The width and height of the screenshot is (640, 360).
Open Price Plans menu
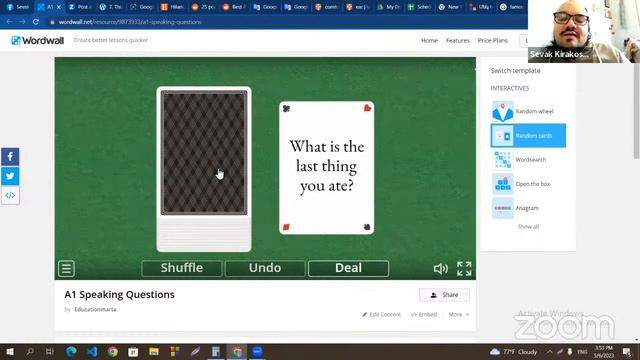click(x=493, y=40)
